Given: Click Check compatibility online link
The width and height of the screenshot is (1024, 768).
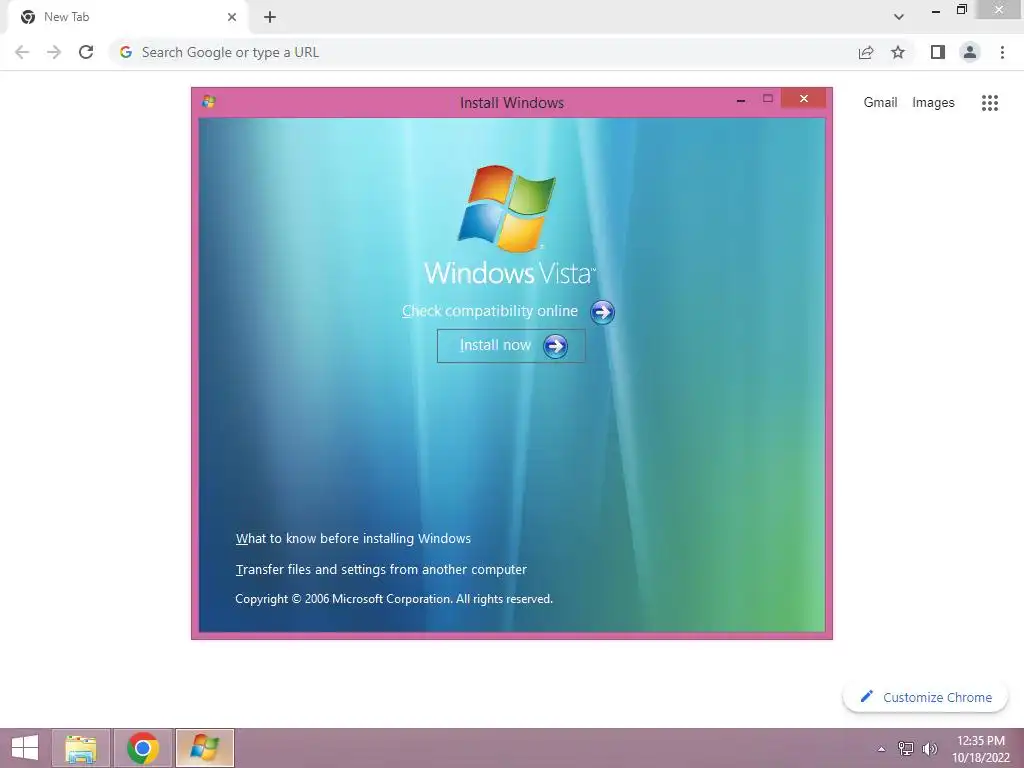Looking at the screenshot, I should click(490, 311).
